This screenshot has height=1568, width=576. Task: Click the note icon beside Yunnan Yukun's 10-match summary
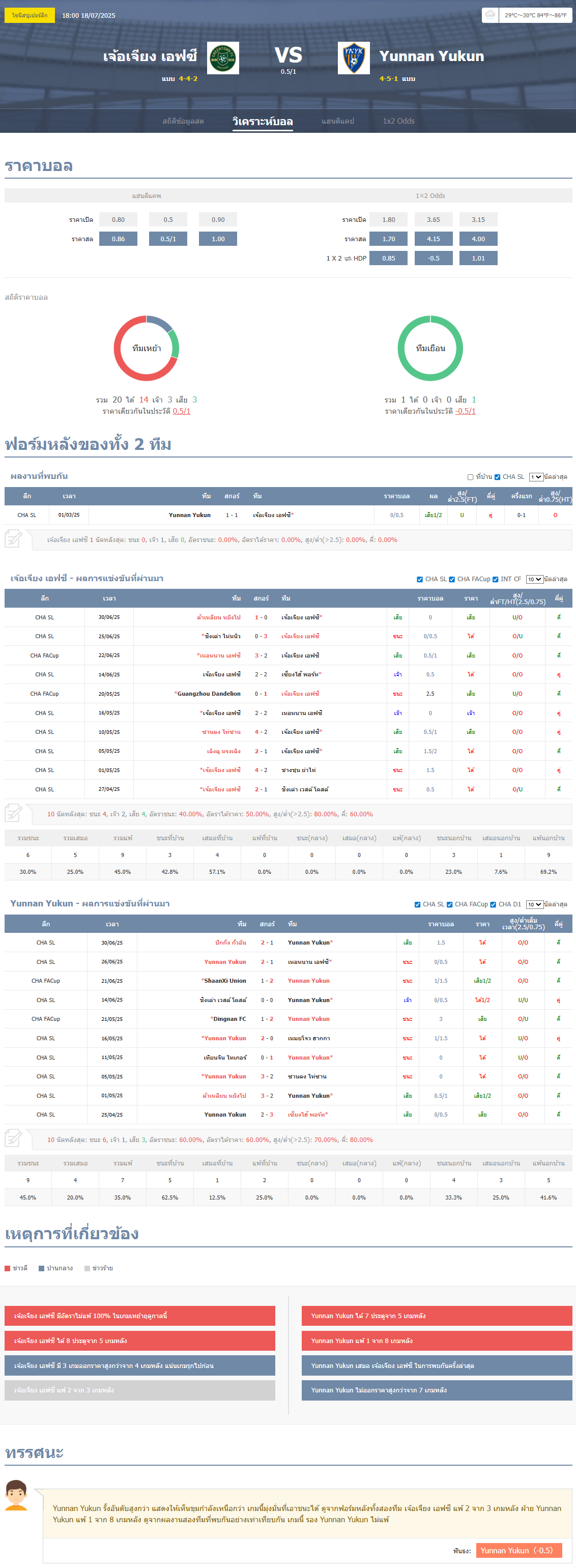click(x=13, y=1139)
